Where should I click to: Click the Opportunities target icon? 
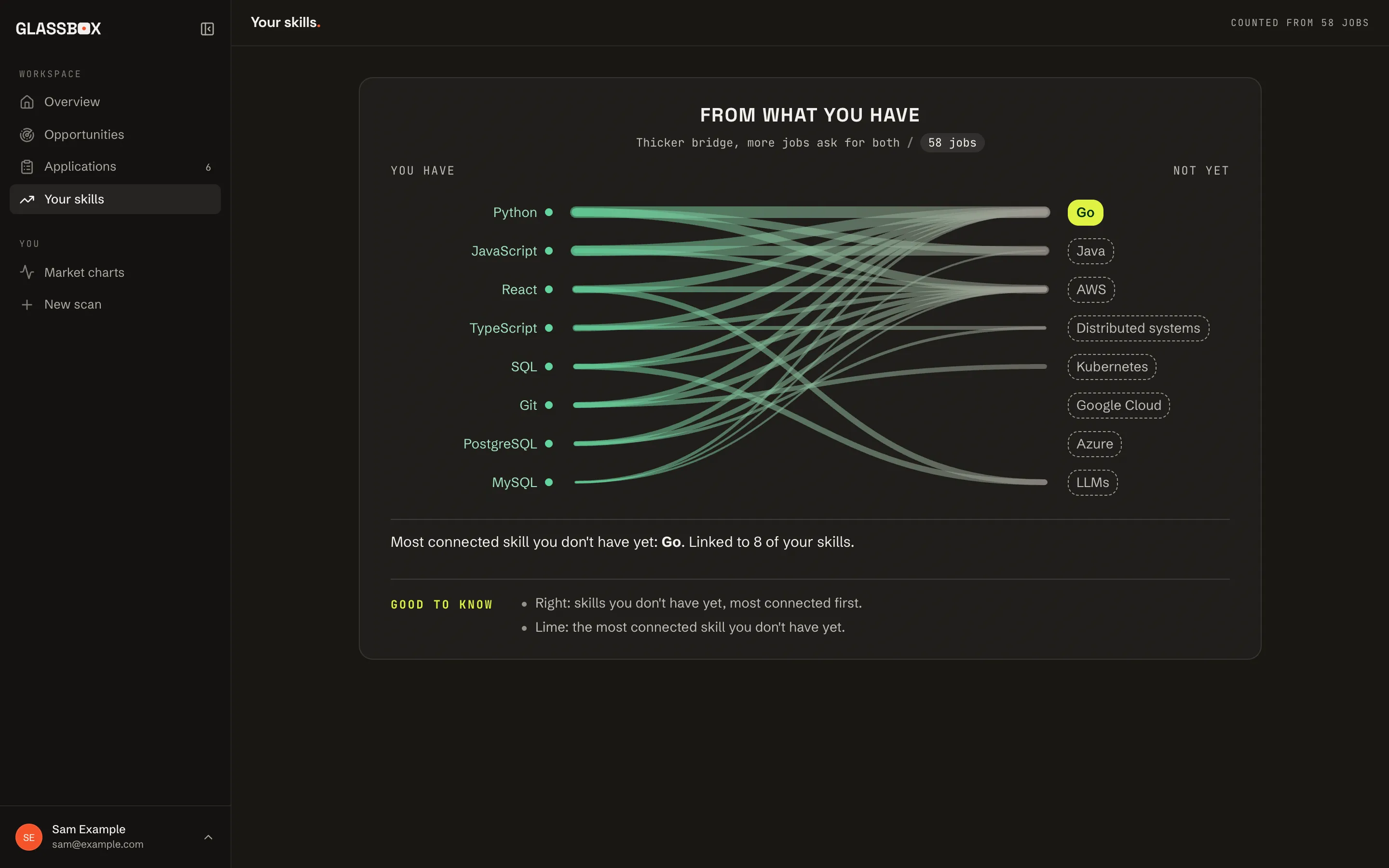coord(27,135)
